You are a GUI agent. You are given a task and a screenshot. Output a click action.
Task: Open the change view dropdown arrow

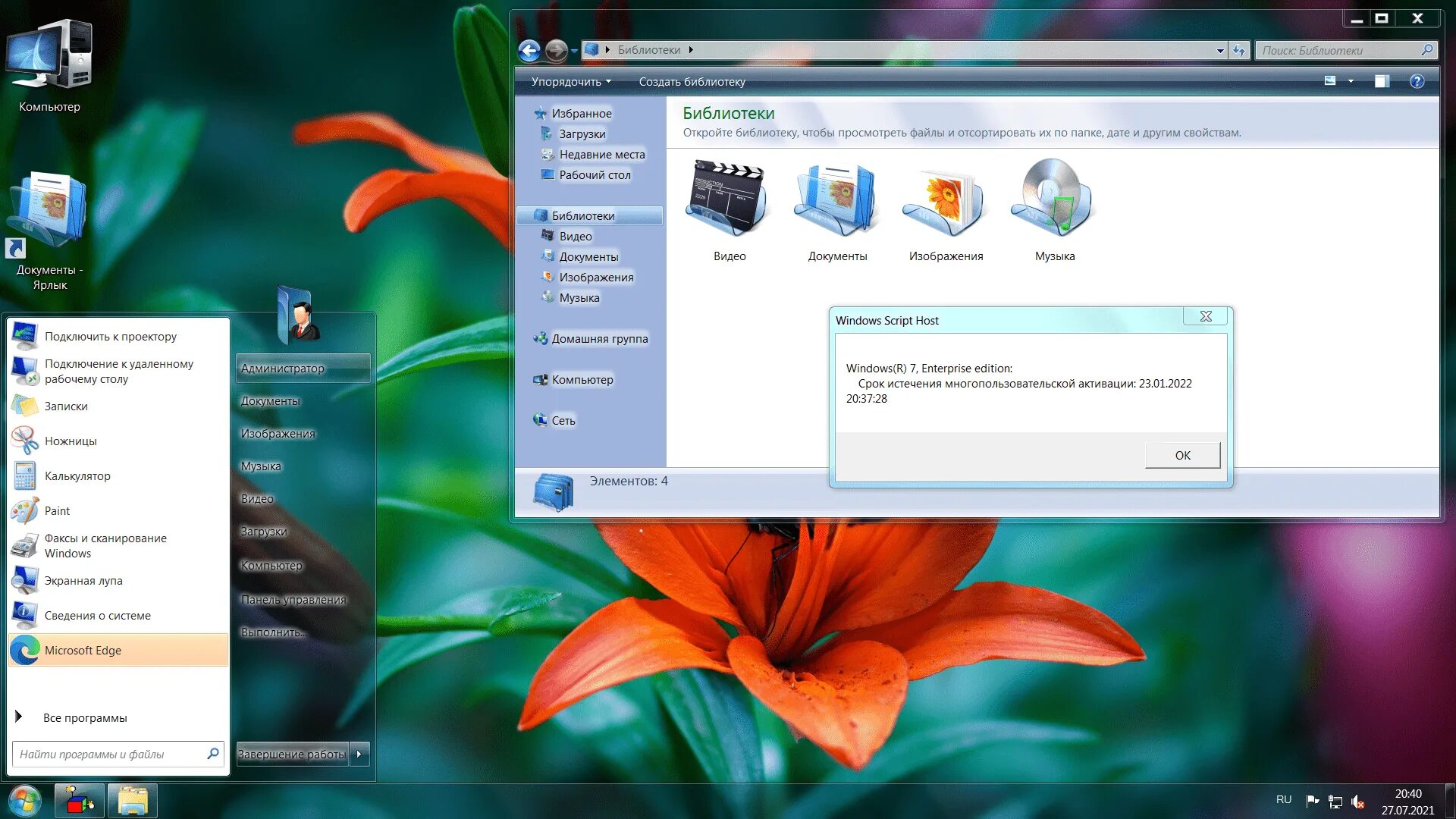click(x=1351, y=81)
